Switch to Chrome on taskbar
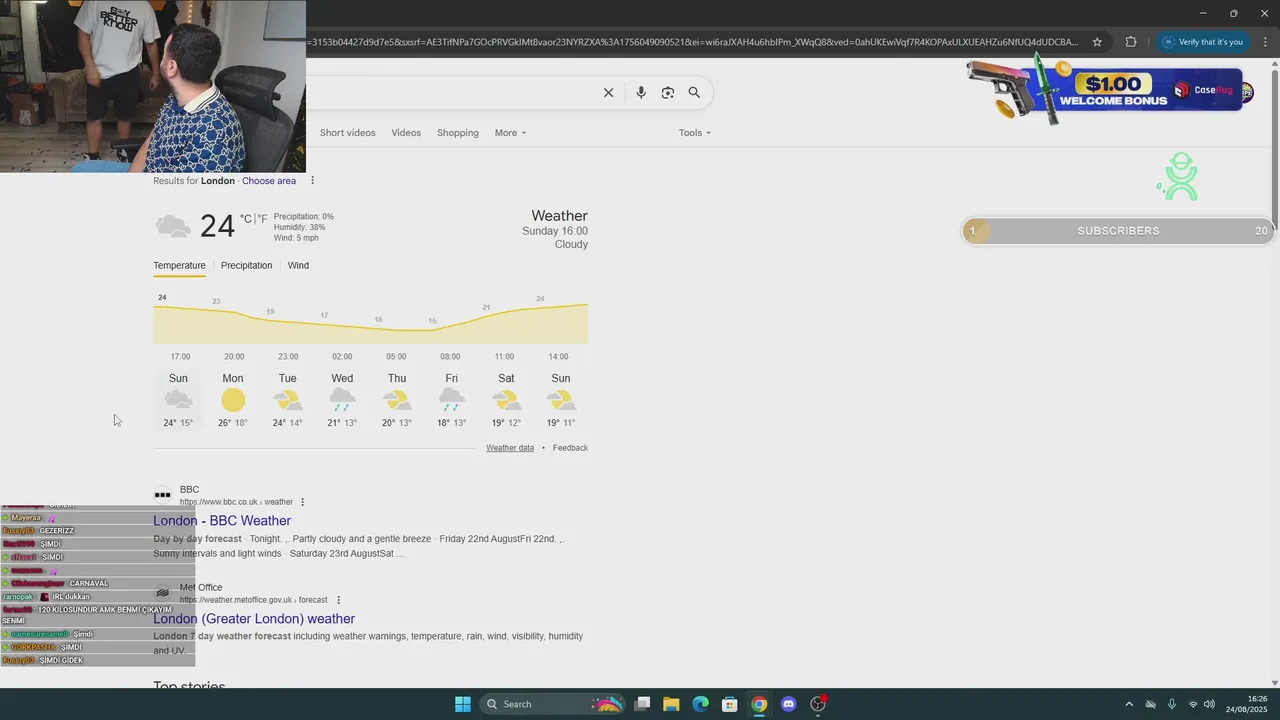The image size is (1280, 720). [x=759, y=704]
